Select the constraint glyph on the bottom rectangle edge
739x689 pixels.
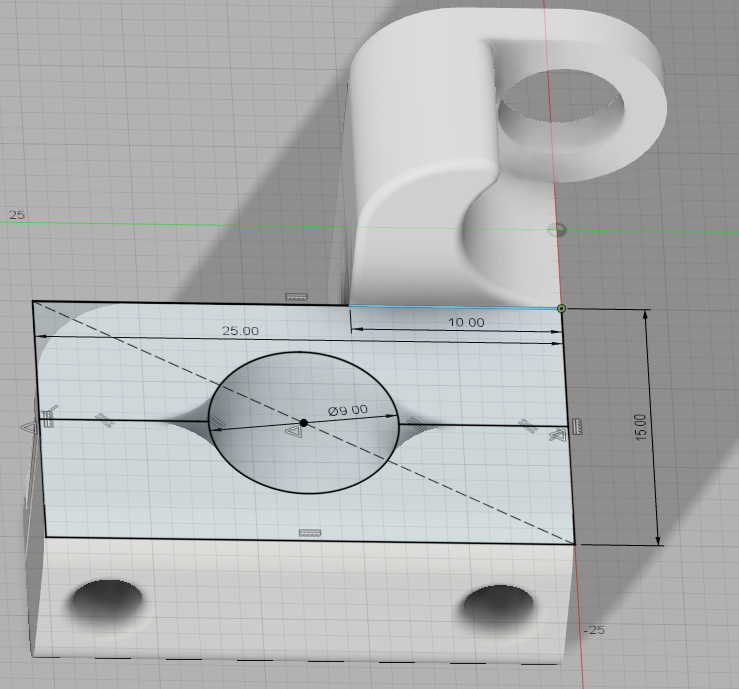click(310, 533)
